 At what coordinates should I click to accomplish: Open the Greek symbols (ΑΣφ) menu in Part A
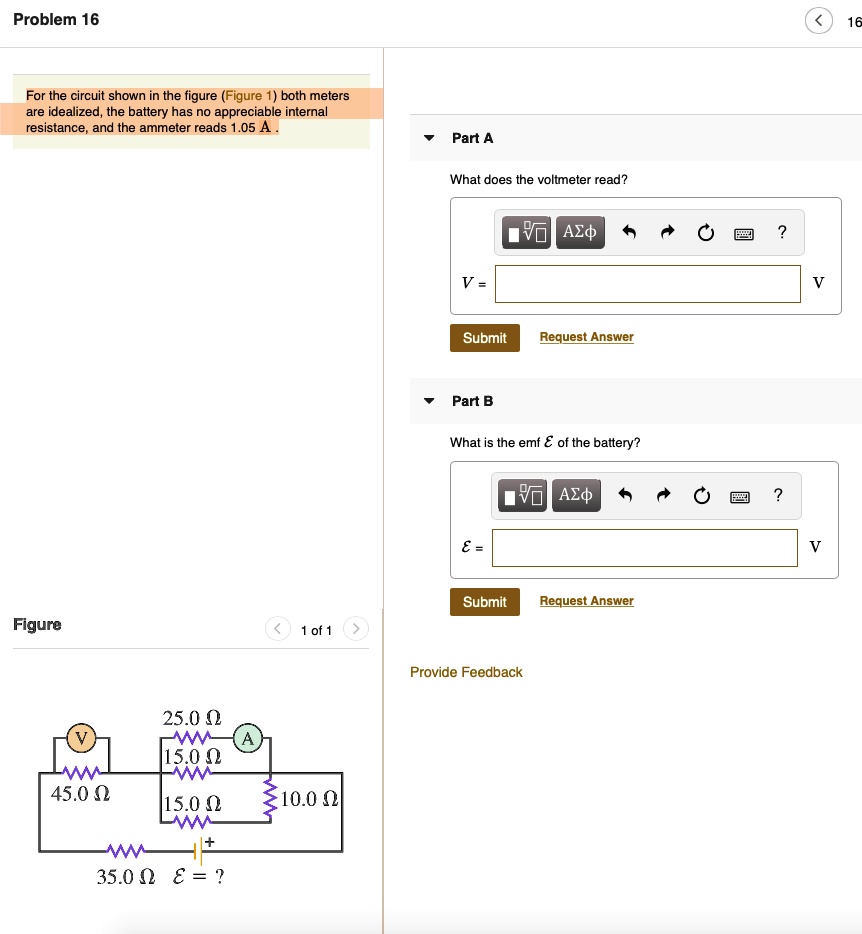[x=580, y=231]
